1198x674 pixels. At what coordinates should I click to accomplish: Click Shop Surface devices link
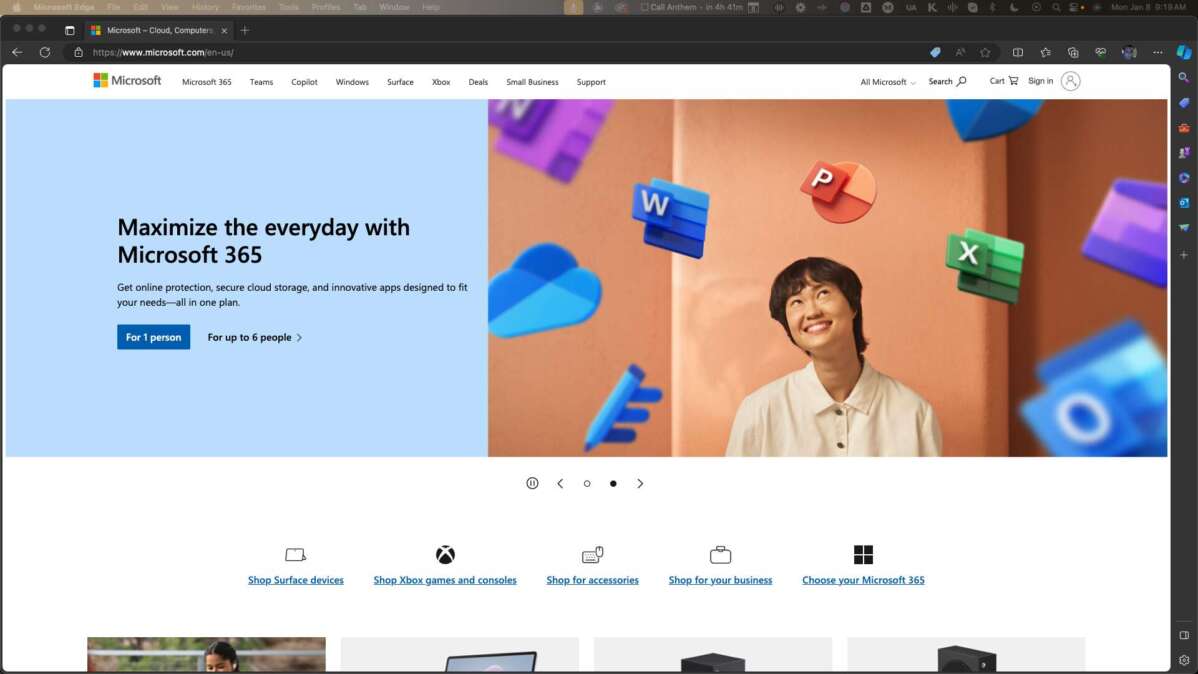[x=296, y=580]
